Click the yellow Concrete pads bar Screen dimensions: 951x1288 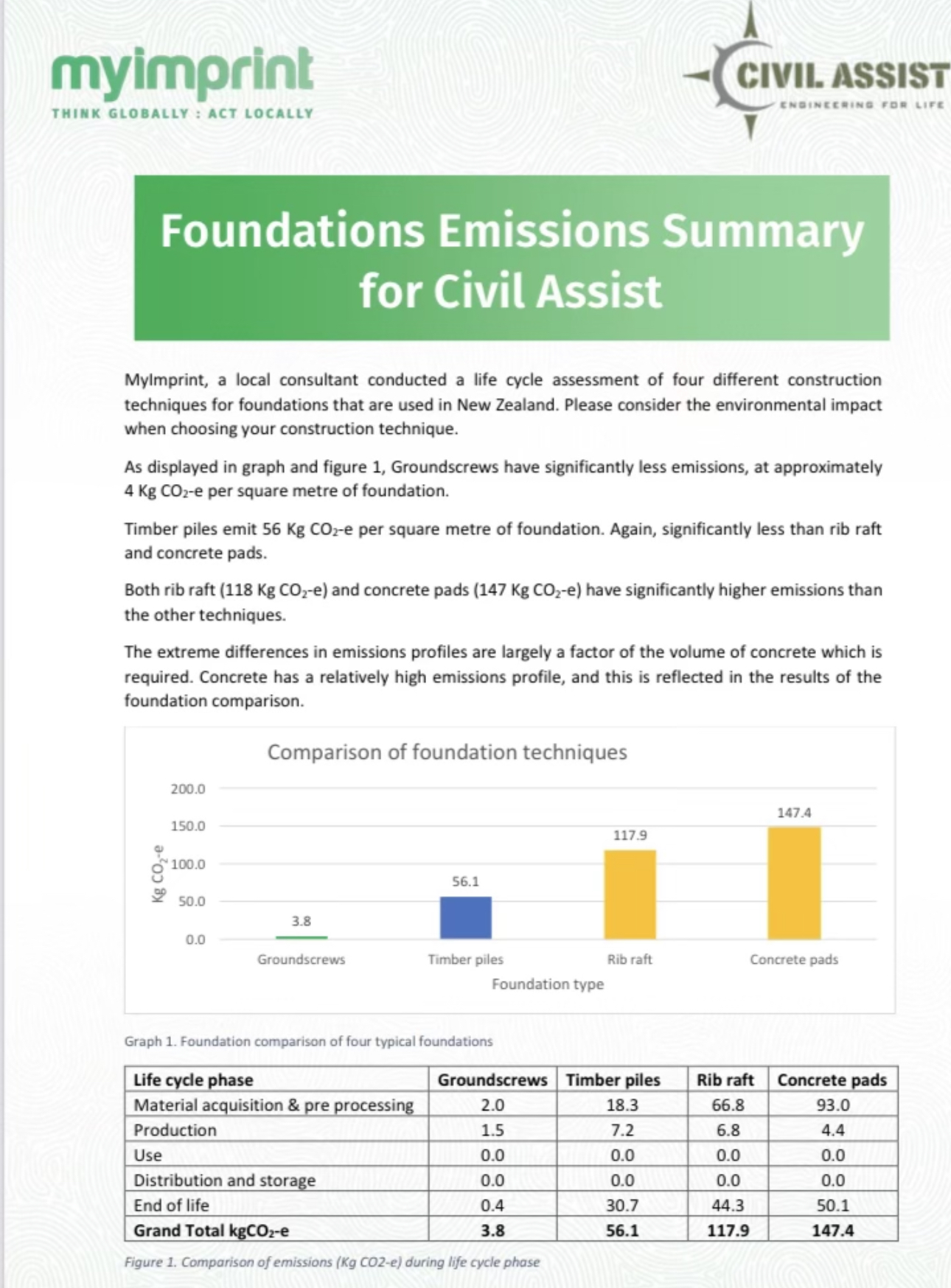tap(794, 883)
